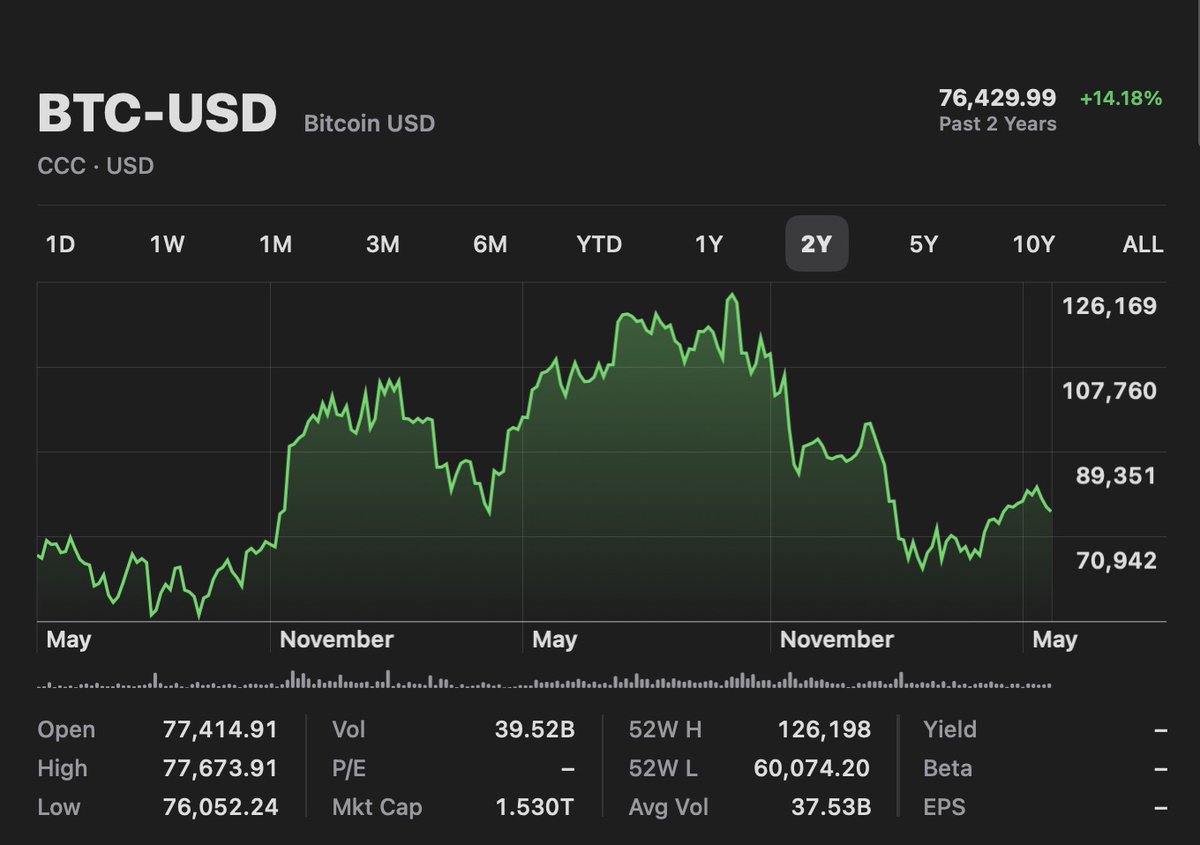This screenshot has width=1200, height=845.
Task: Click the 70,942 axis label
Action: click(x=1116, y=561)
